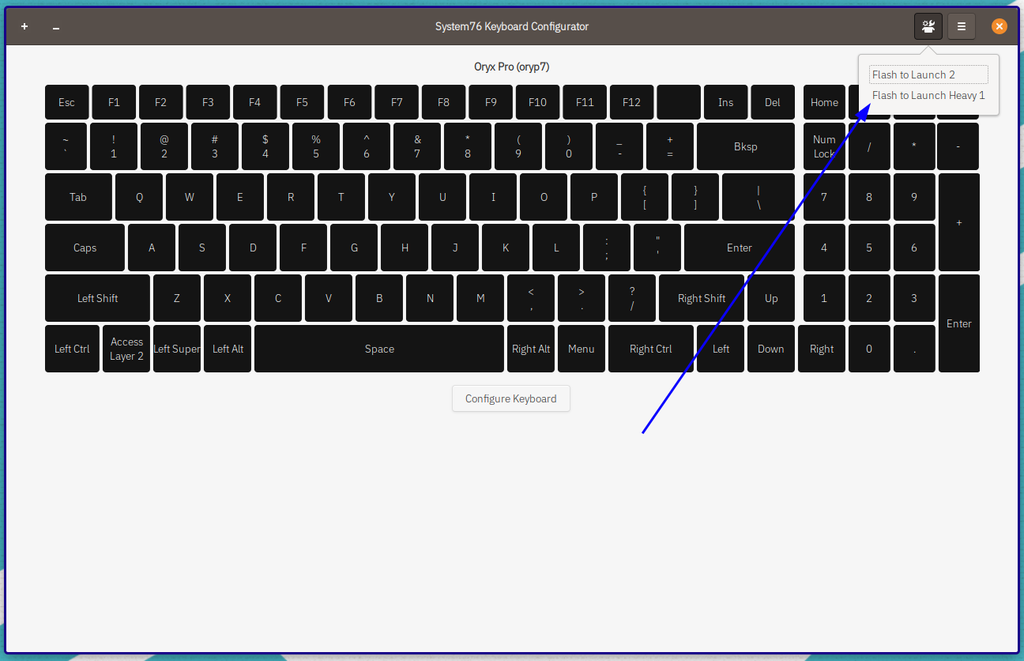Click the Configure Keyboard button
Image resolution: width=1024 pixels, height=661 pixels.
tap(511, 398)
